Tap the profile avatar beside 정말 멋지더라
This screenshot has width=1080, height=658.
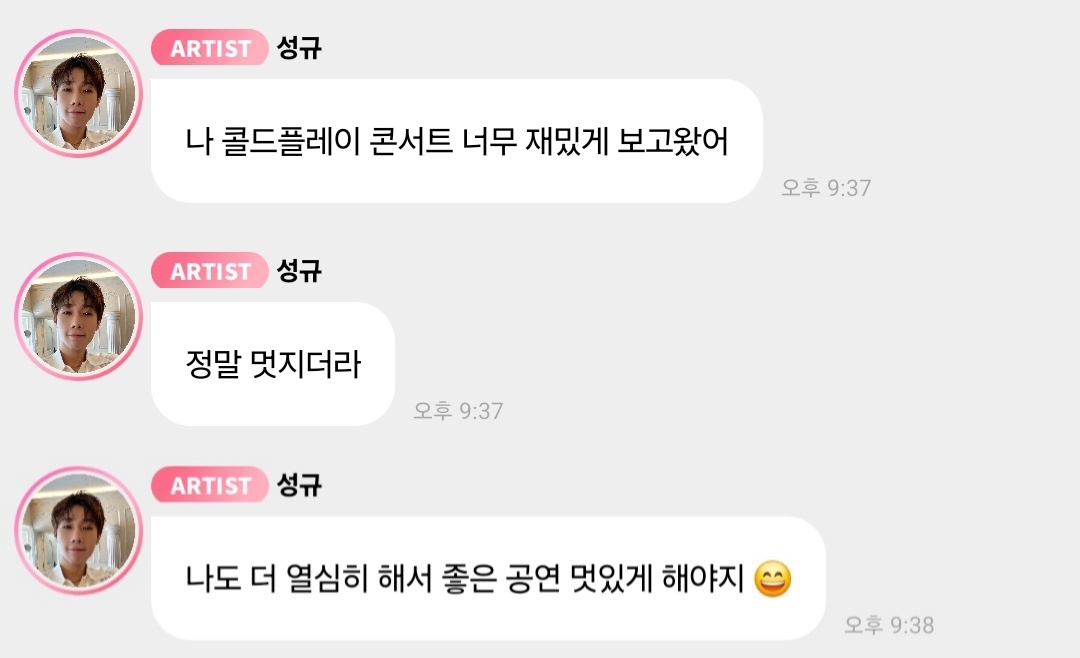[x=79, y=316]
